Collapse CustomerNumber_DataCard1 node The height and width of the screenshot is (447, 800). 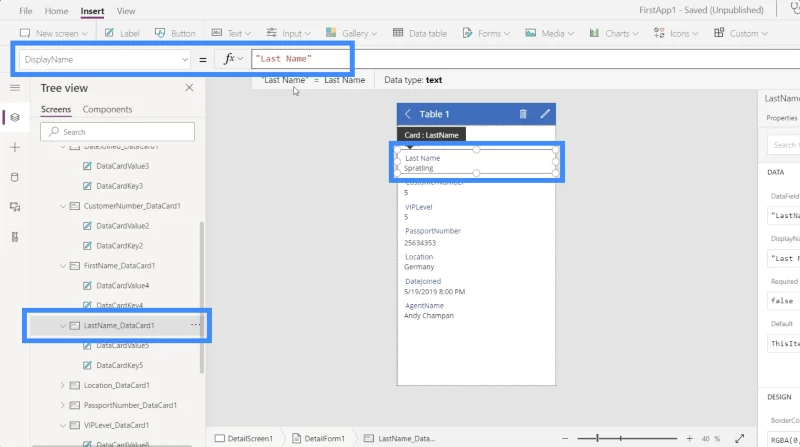(x=63, y=206)
